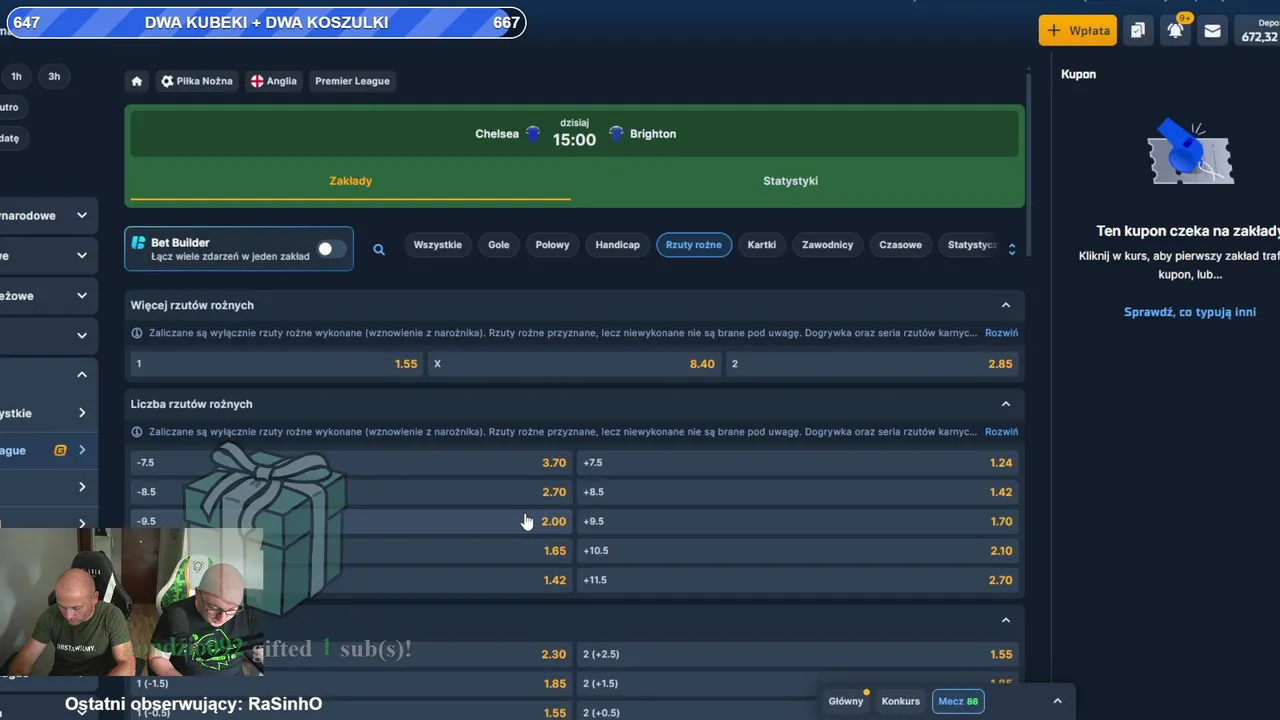Collapse the handicap section below Liczba rzutów

point(1006,620)
